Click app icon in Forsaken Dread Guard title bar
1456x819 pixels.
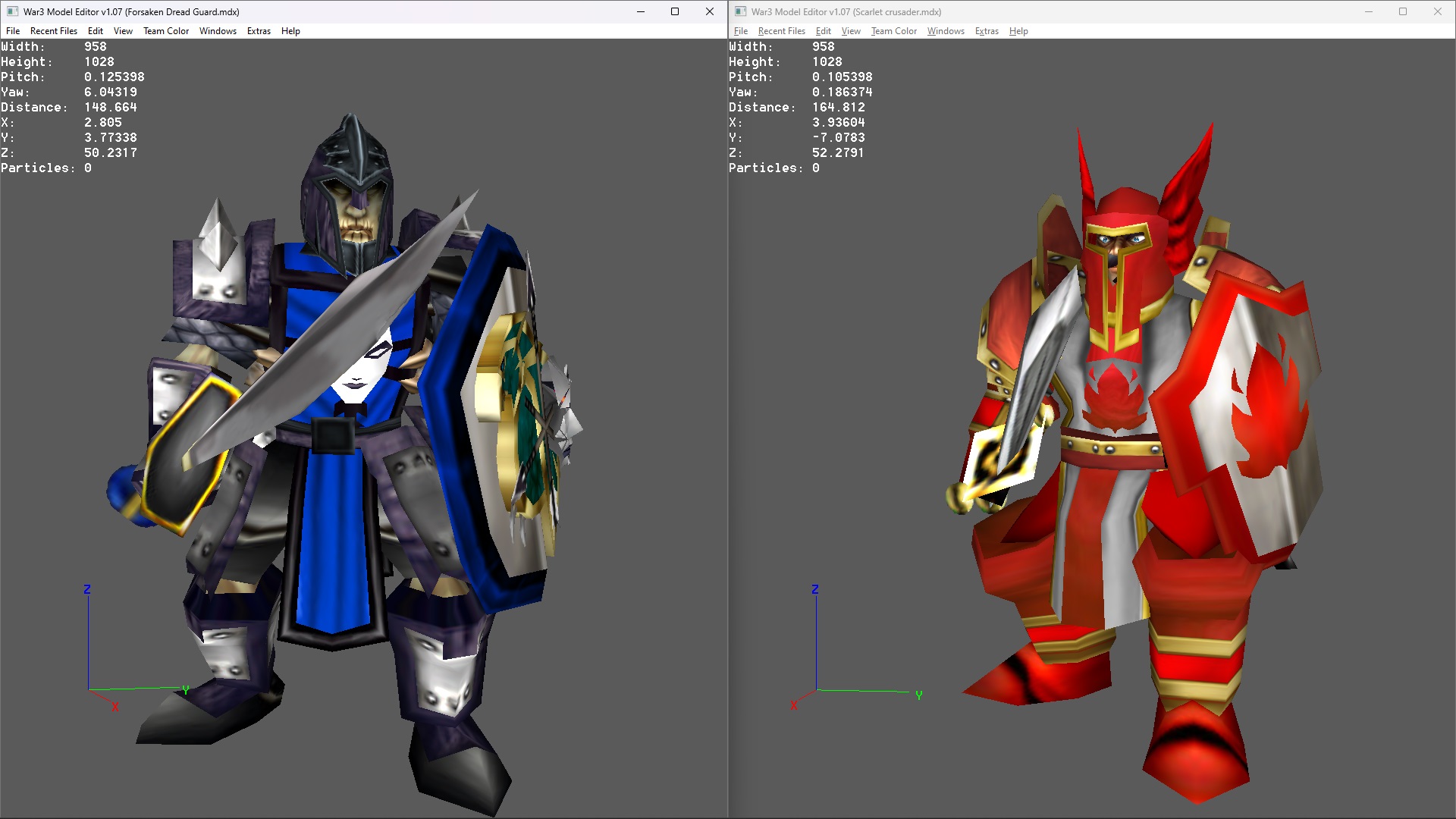pyautogui.click(x=12, y=11)
